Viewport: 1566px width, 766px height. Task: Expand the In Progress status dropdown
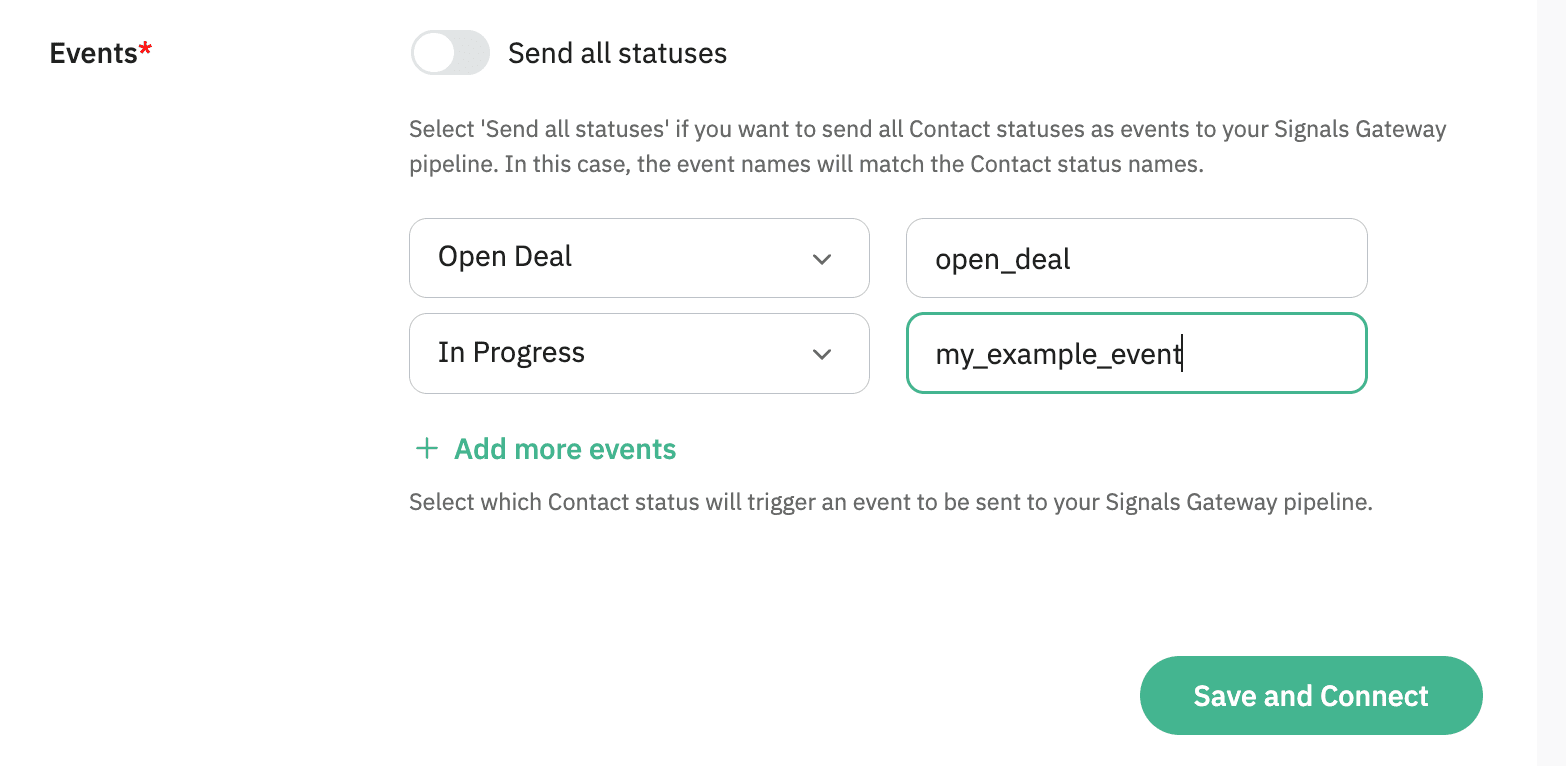coord(638,354)
